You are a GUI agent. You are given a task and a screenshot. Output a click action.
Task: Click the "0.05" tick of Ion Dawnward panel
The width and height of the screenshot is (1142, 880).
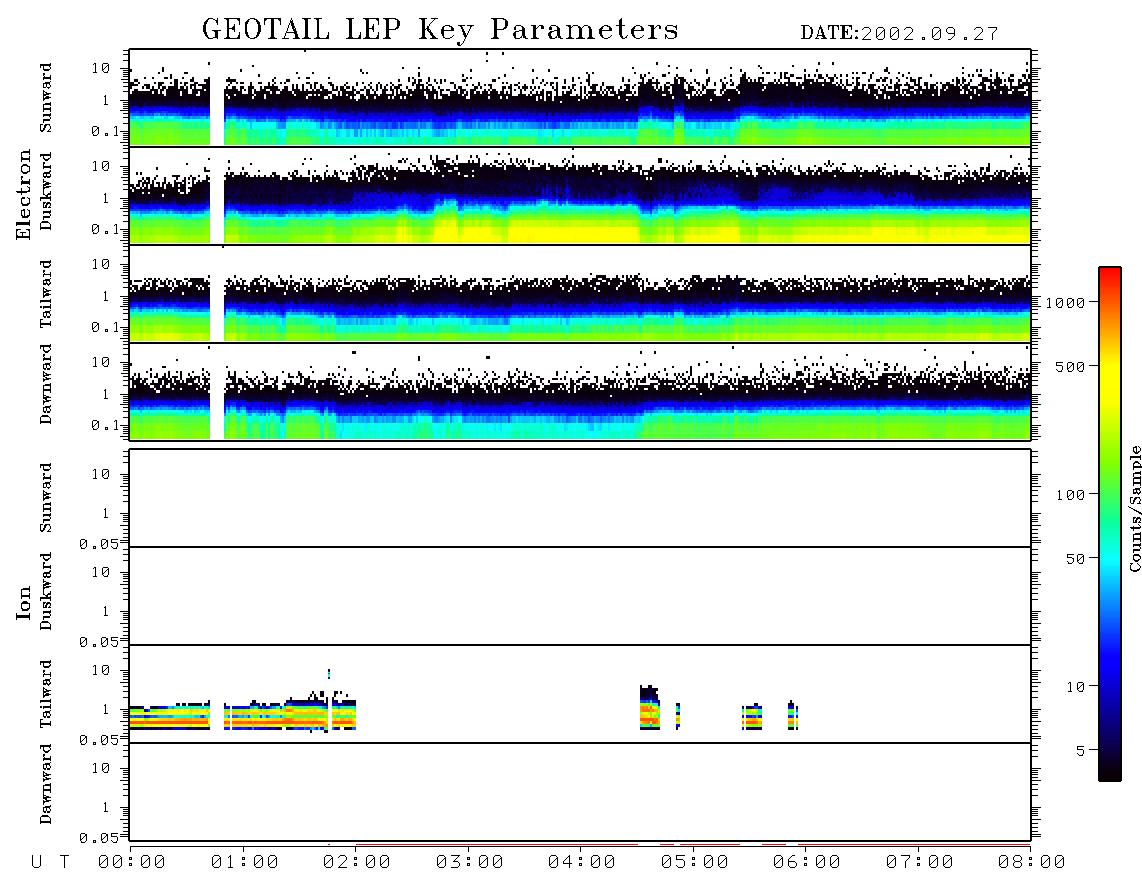pos(98,838)
